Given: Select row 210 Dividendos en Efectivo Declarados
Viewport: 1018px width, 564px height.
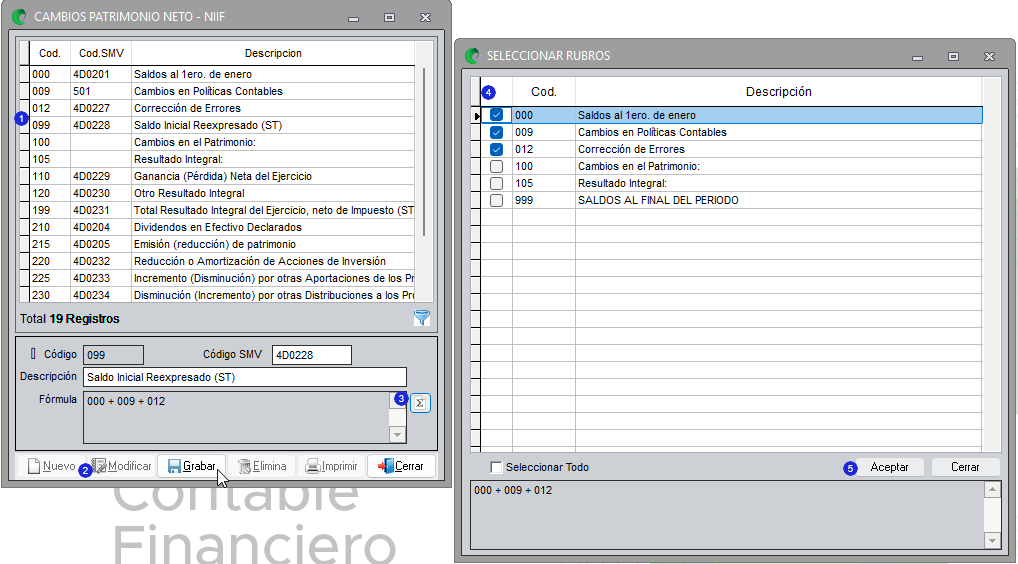Looking at the screenshot, I should coord(222,227).
